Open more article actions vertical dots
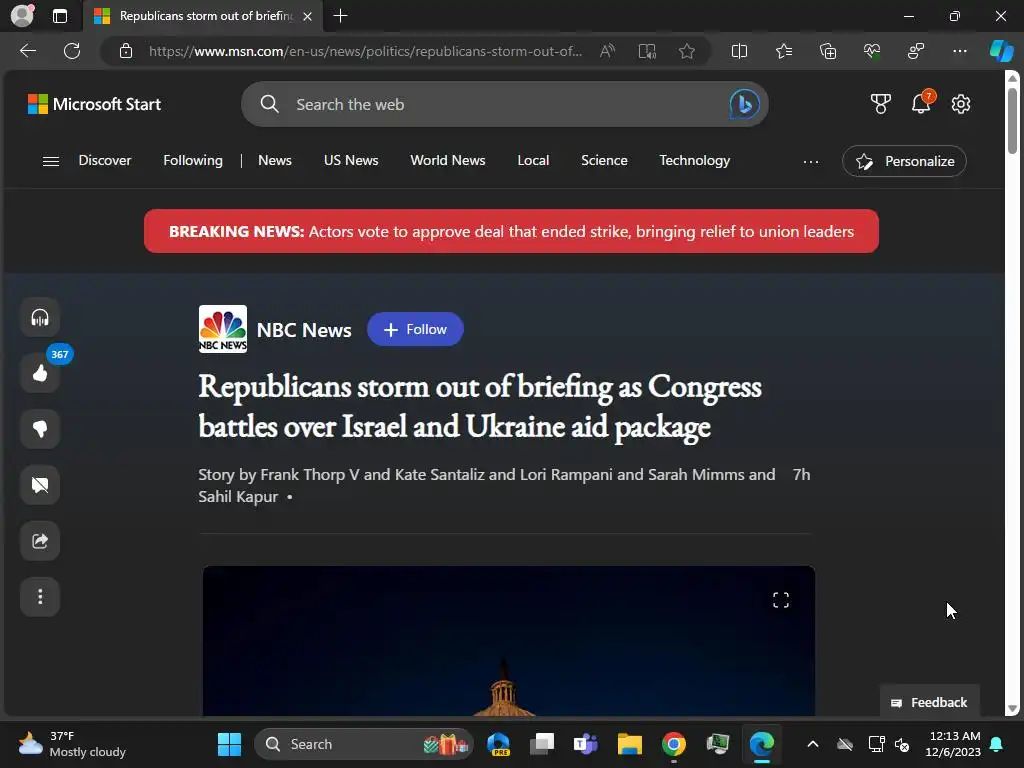 40,597
